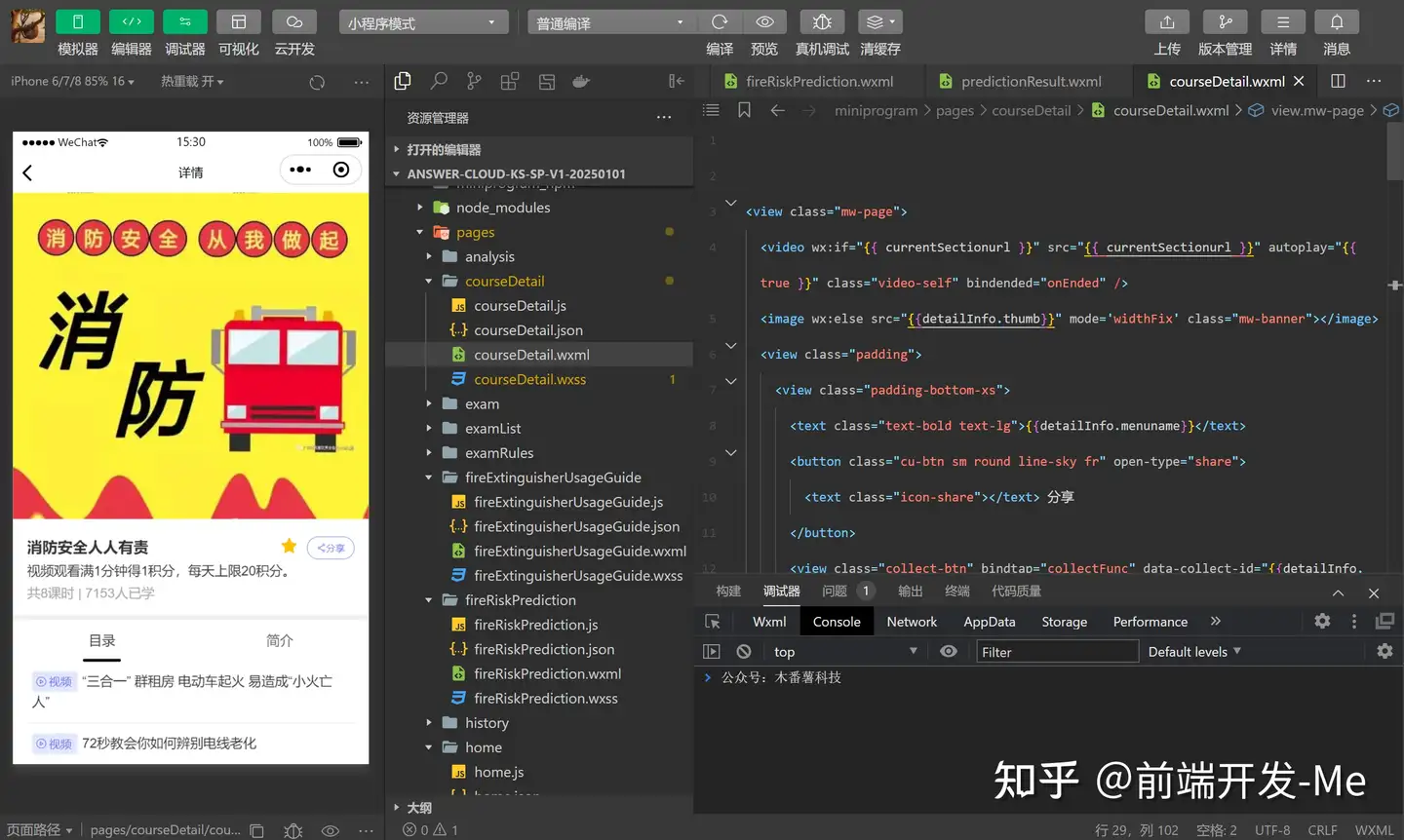Open the visualization (可视化) tool

pos(238,21)
